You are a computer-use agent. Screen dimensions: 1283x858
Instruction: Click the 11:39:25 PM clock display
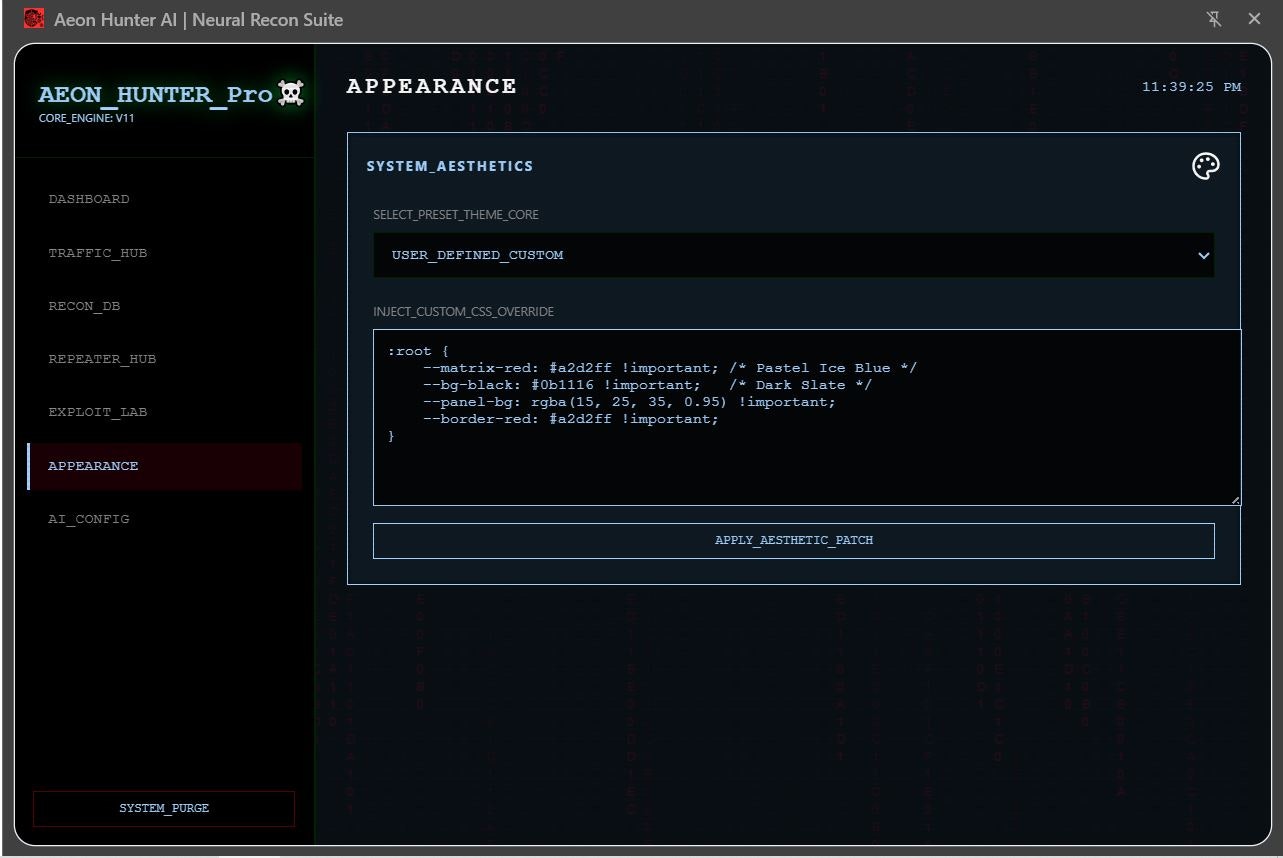[1189, 86]
